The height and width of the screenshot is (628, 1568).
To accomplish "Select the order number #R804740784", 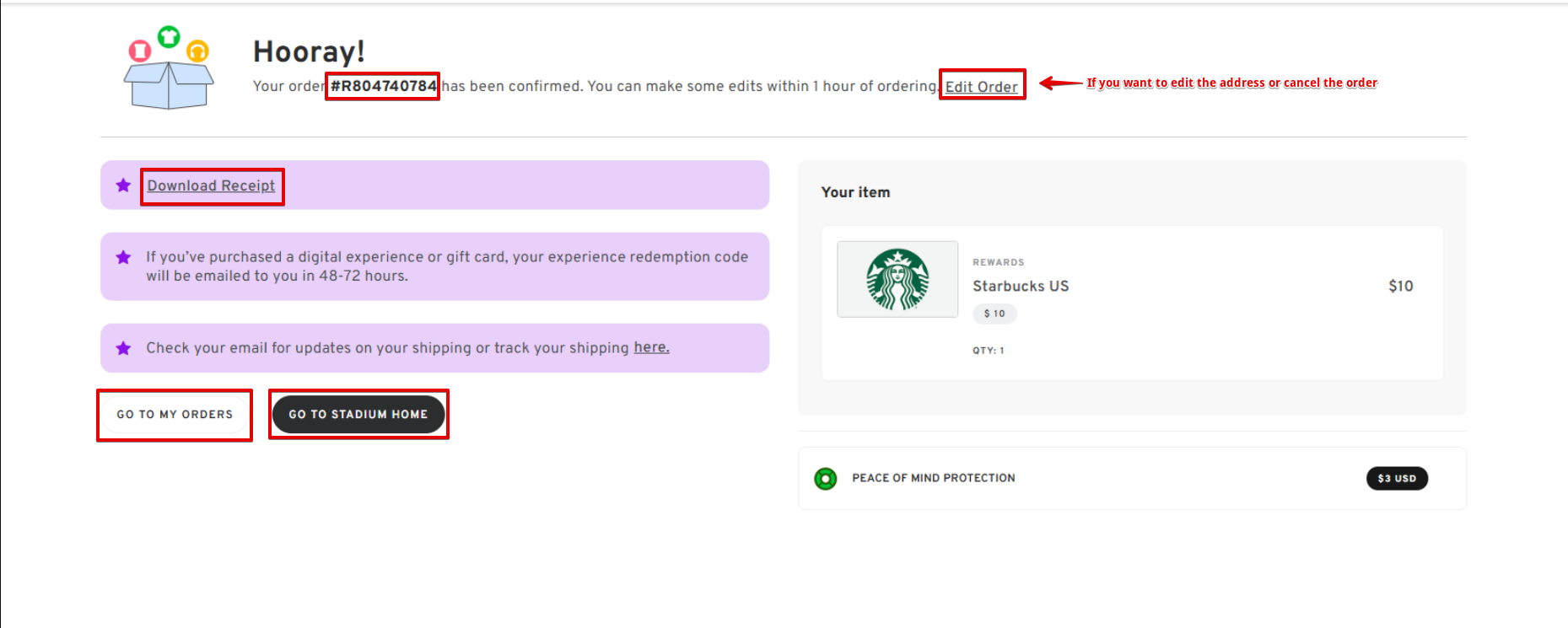I will coord(383,86).
